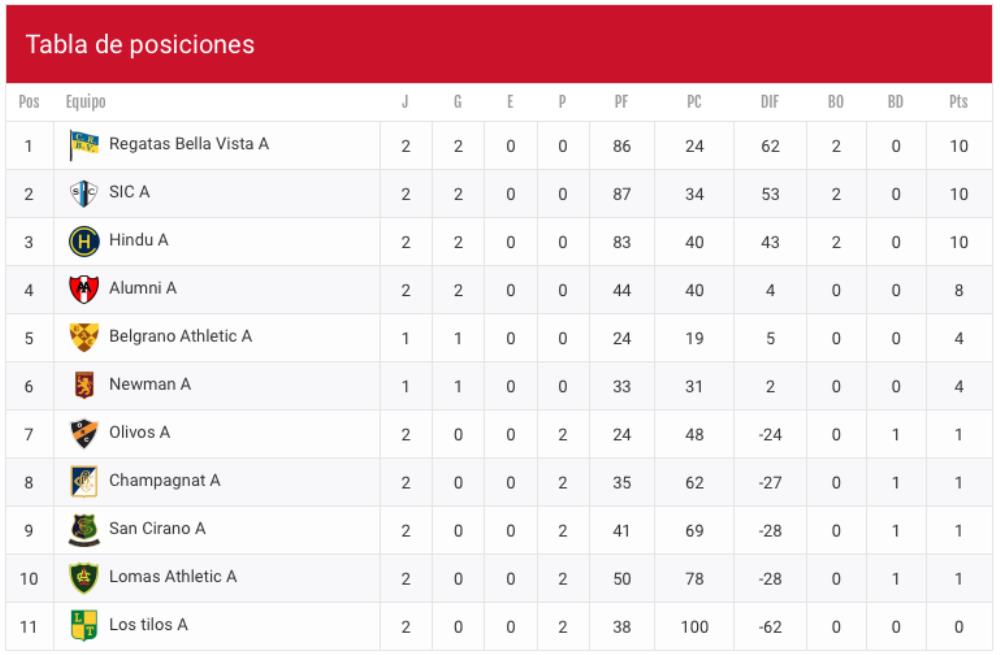Click the Hindu club crest icon
Screen dimensions: 1000x655
[83, 241]
